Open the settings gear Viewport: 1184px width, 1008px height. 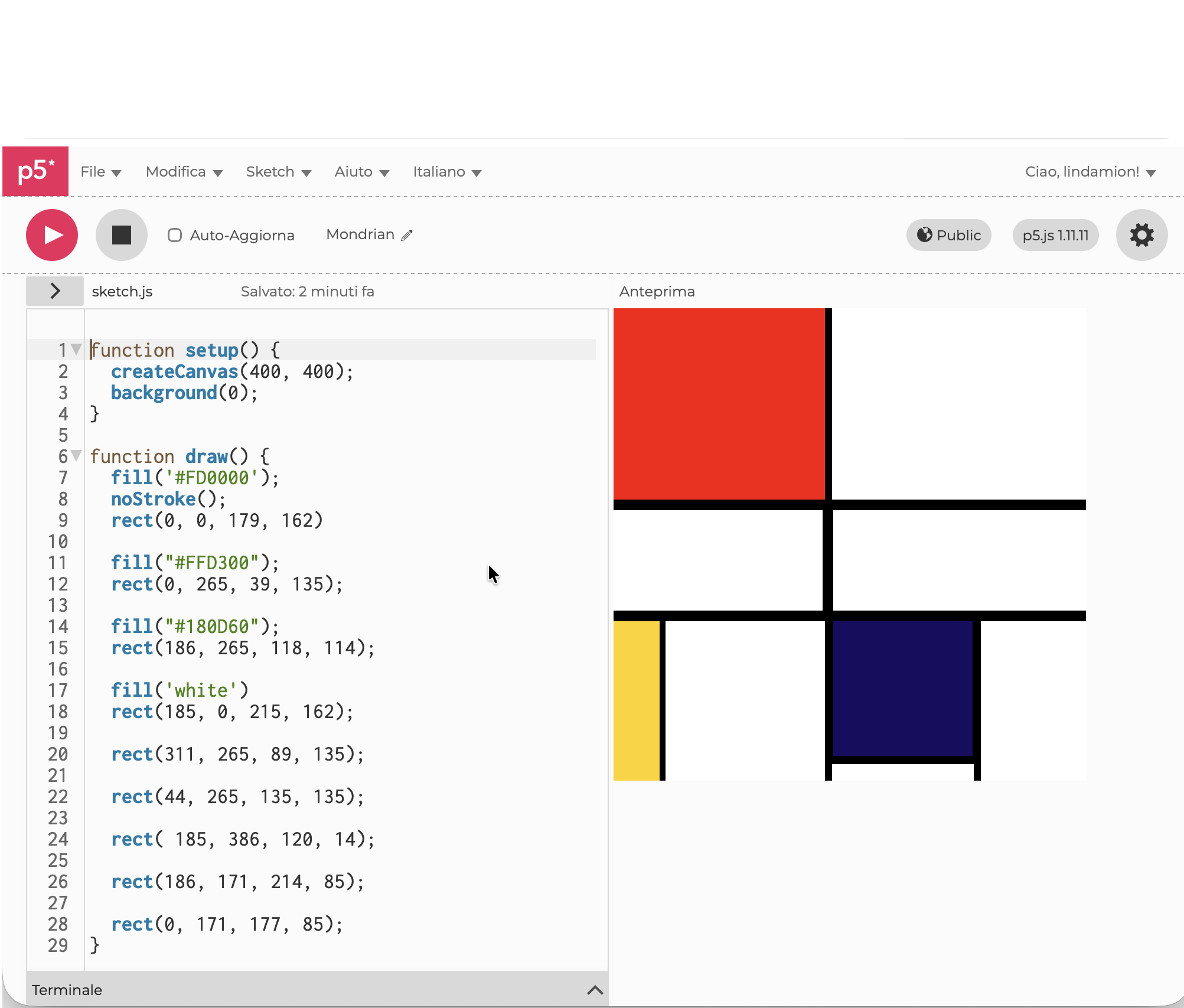tap(1141, 235)
